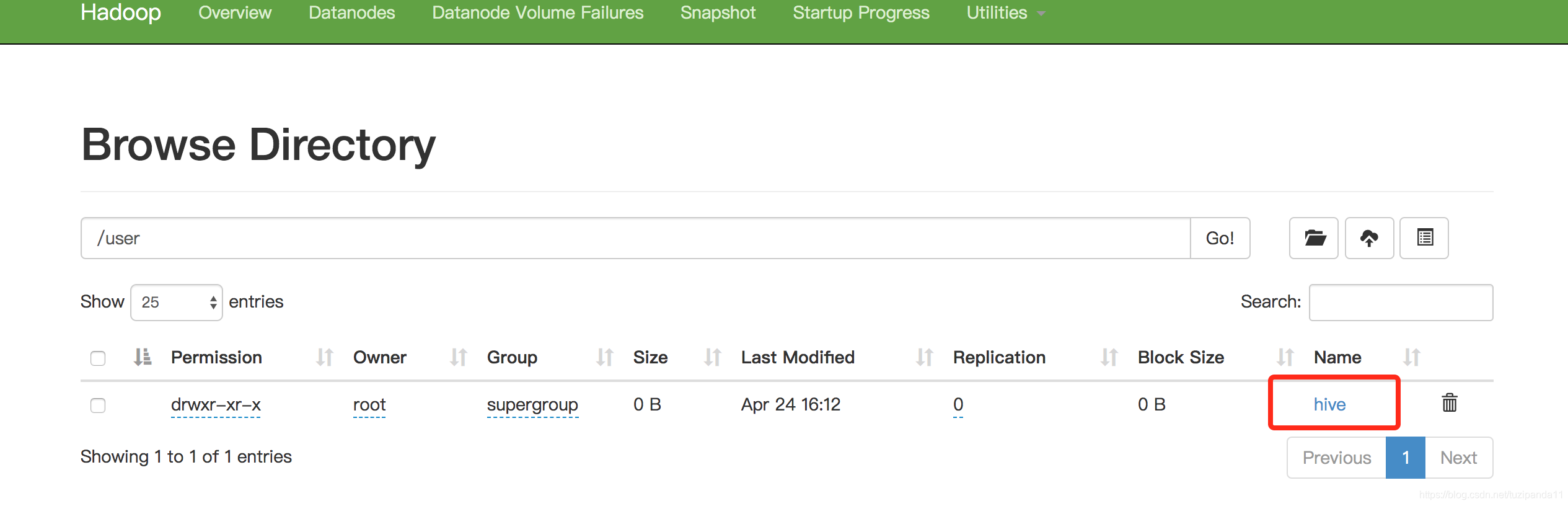1568x506 pixels.
Task: Sort table by Owner column arrows
Action: tap(459, 357)
